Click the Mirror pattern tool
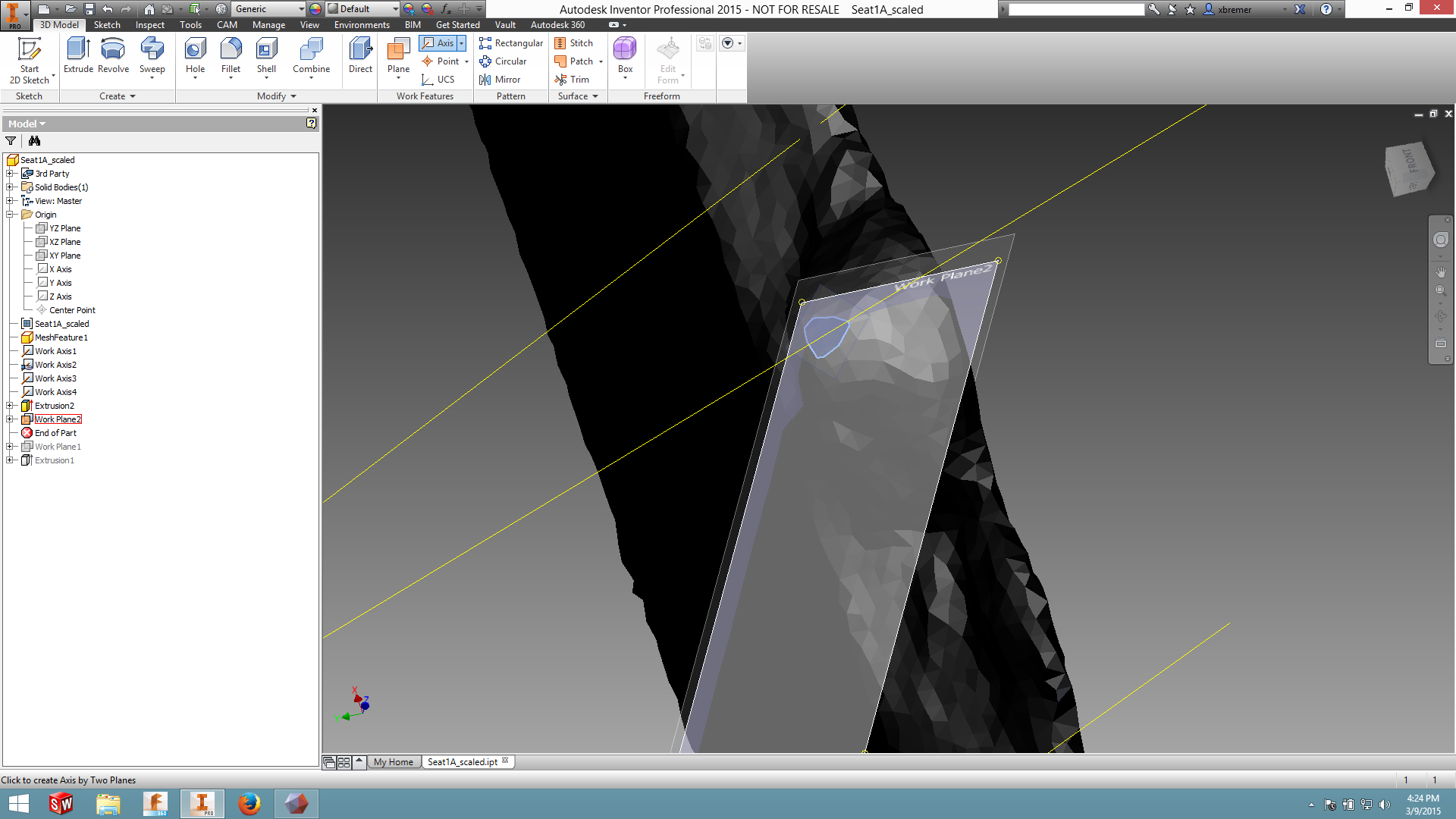 click(x=500, y=80)
